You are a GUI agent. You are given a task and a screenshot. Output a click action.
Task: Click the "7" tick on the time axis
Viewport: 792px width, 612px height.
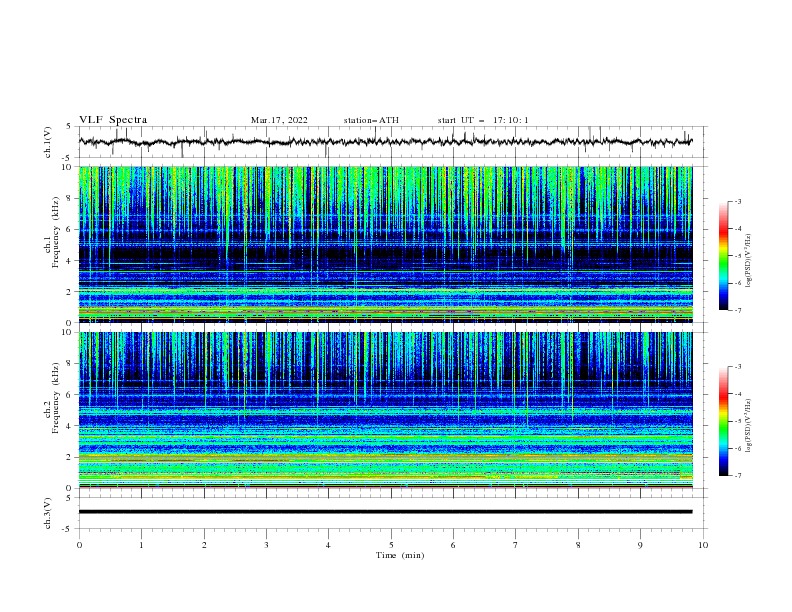(516, 545)
